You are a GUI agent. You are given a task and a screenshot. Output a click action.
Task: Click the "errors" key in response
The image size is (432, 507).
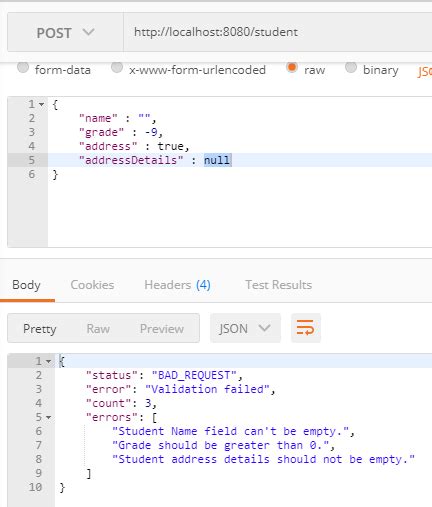point(112,417)
